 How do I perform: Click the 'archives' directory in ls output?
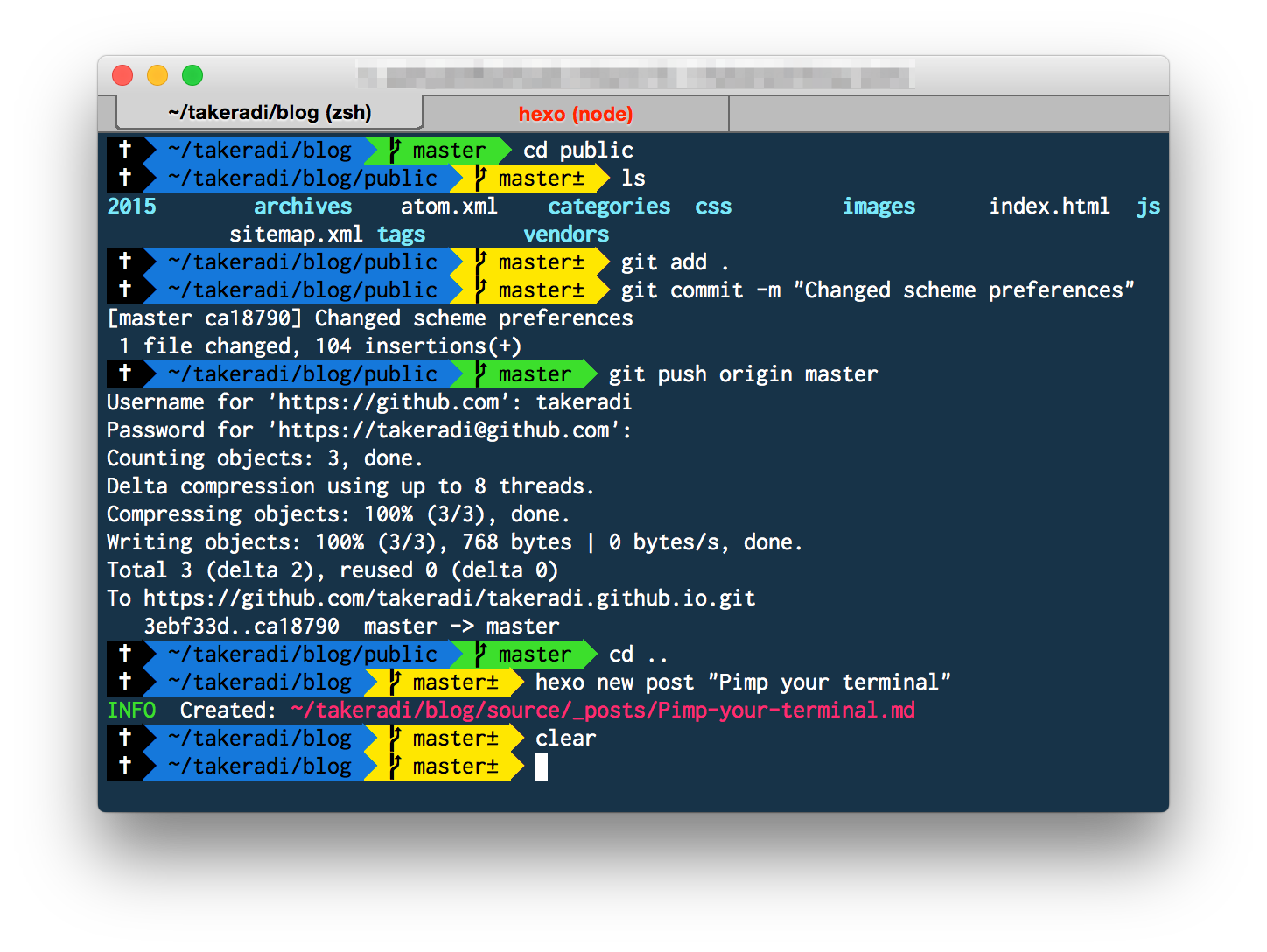pyautogui.click(x=303, y=206)
